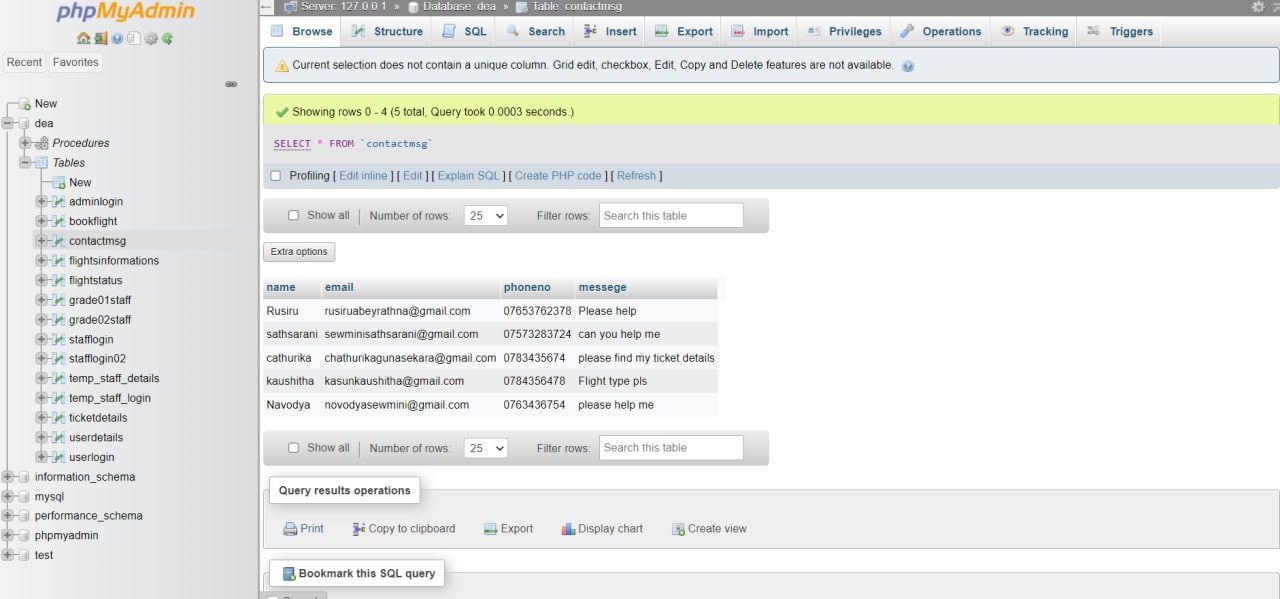Click the Print printer icon

[290, 529]
